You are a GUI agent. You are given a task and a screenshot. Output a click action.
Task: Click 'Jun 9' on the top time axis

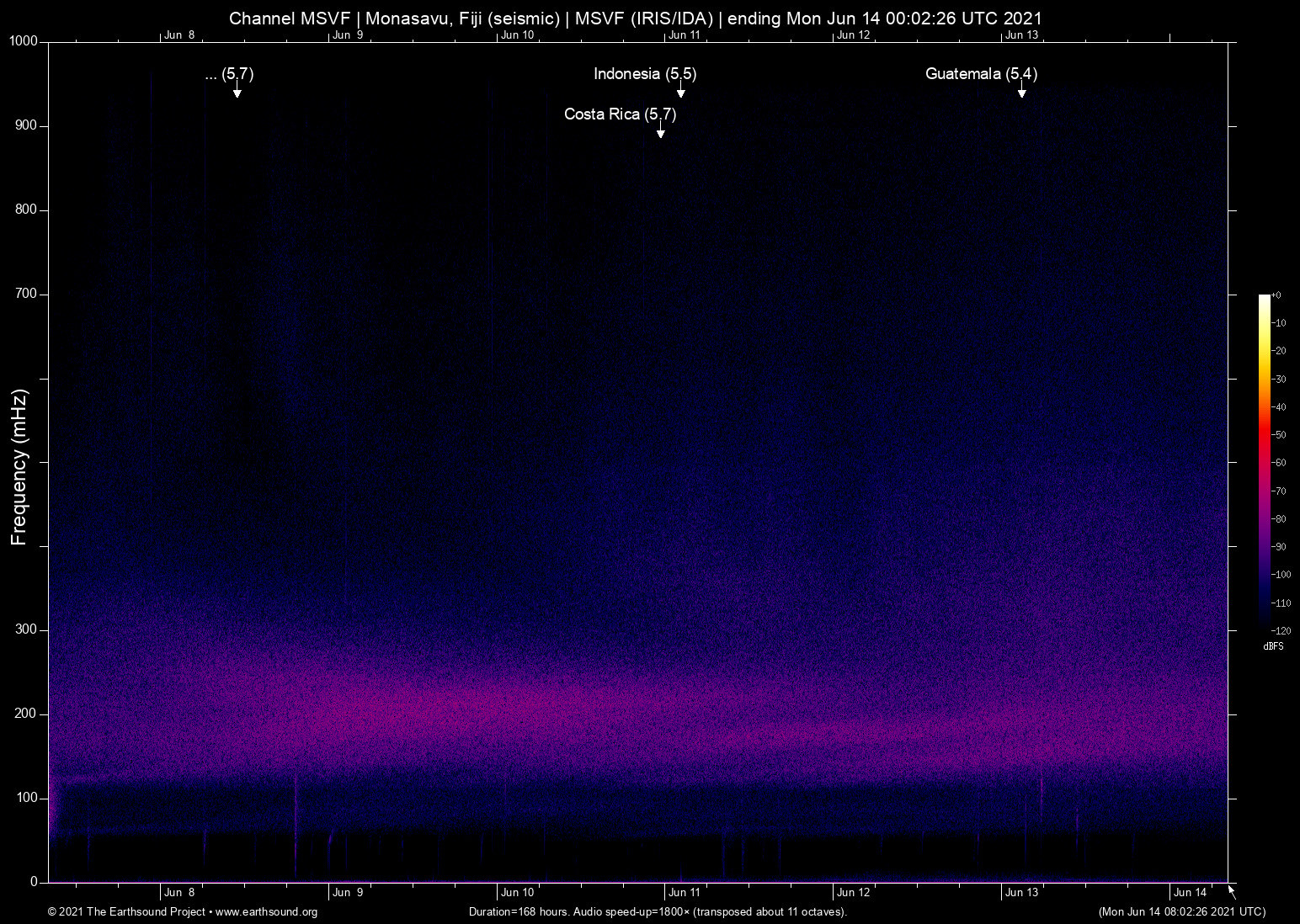click(x=348, y=35)
